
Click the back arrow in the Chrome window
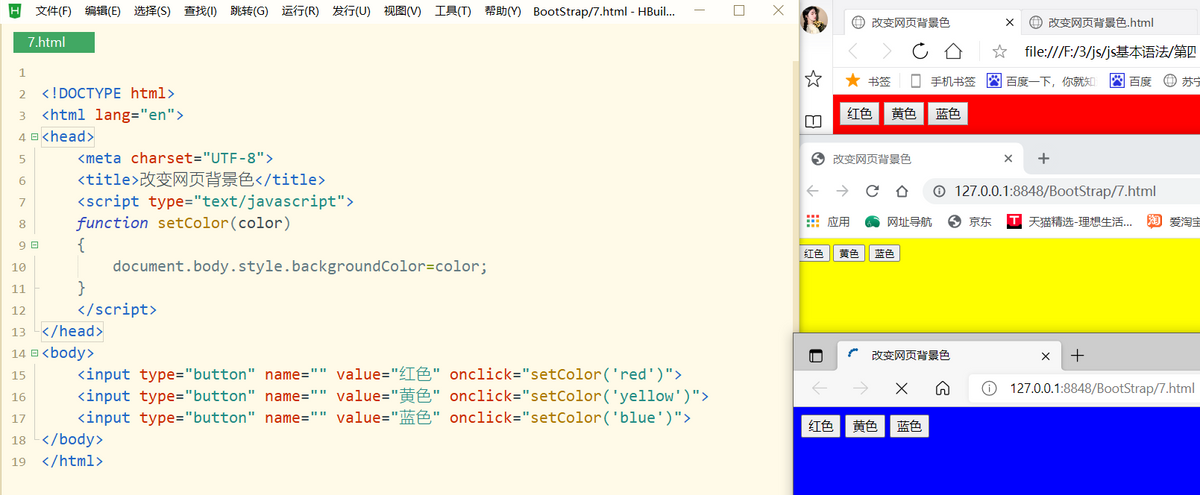tap(813, 191)
